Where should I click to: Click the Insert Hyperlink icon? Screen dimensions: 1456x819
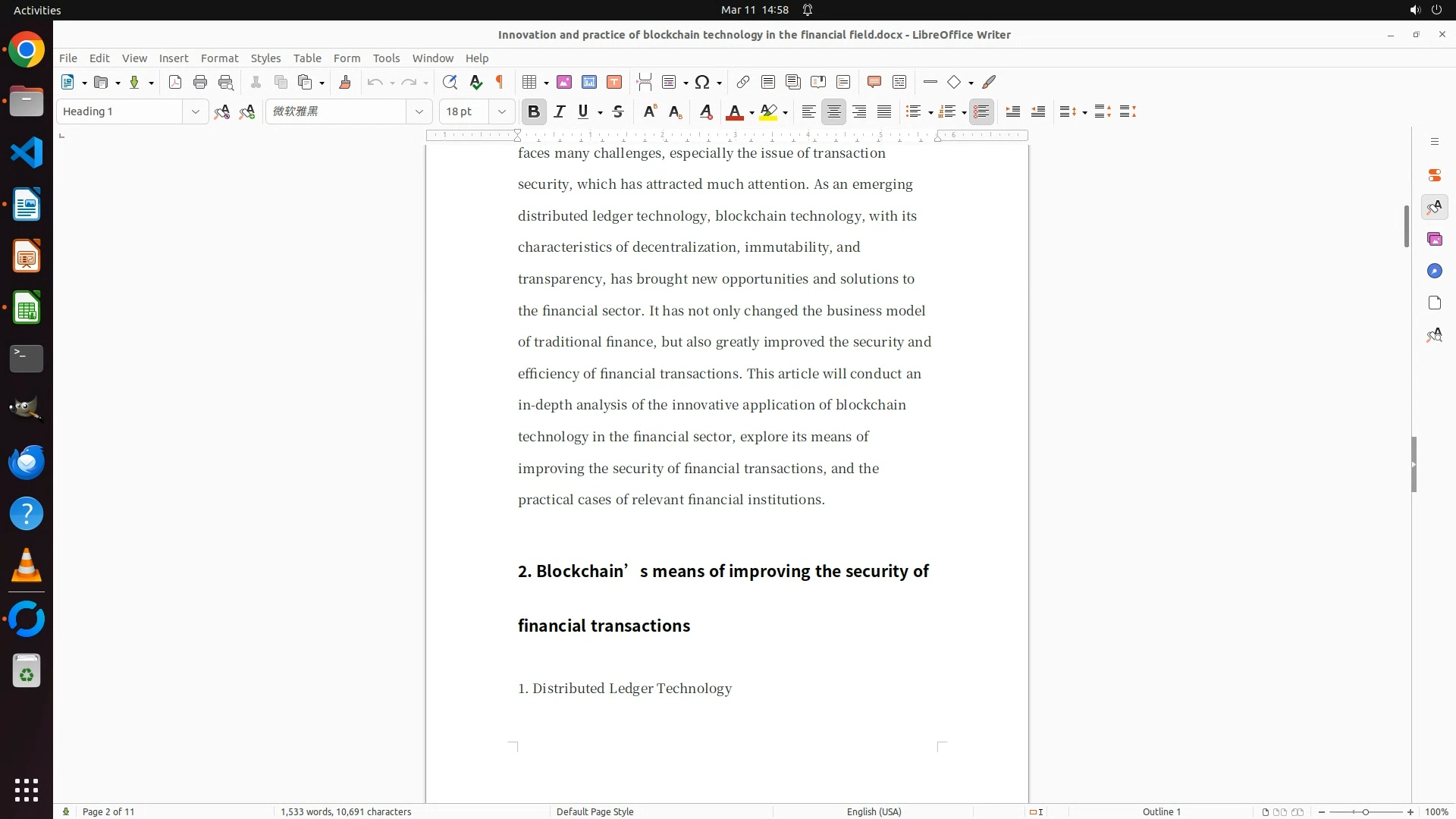pos(743,83)
